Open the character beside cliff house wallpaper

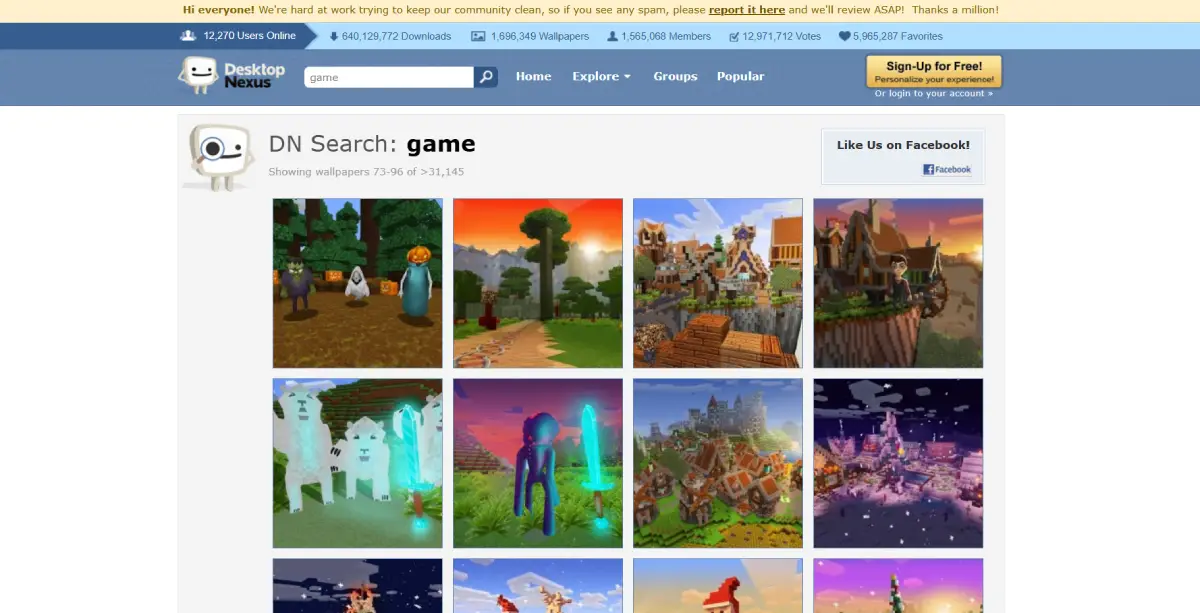898,283
